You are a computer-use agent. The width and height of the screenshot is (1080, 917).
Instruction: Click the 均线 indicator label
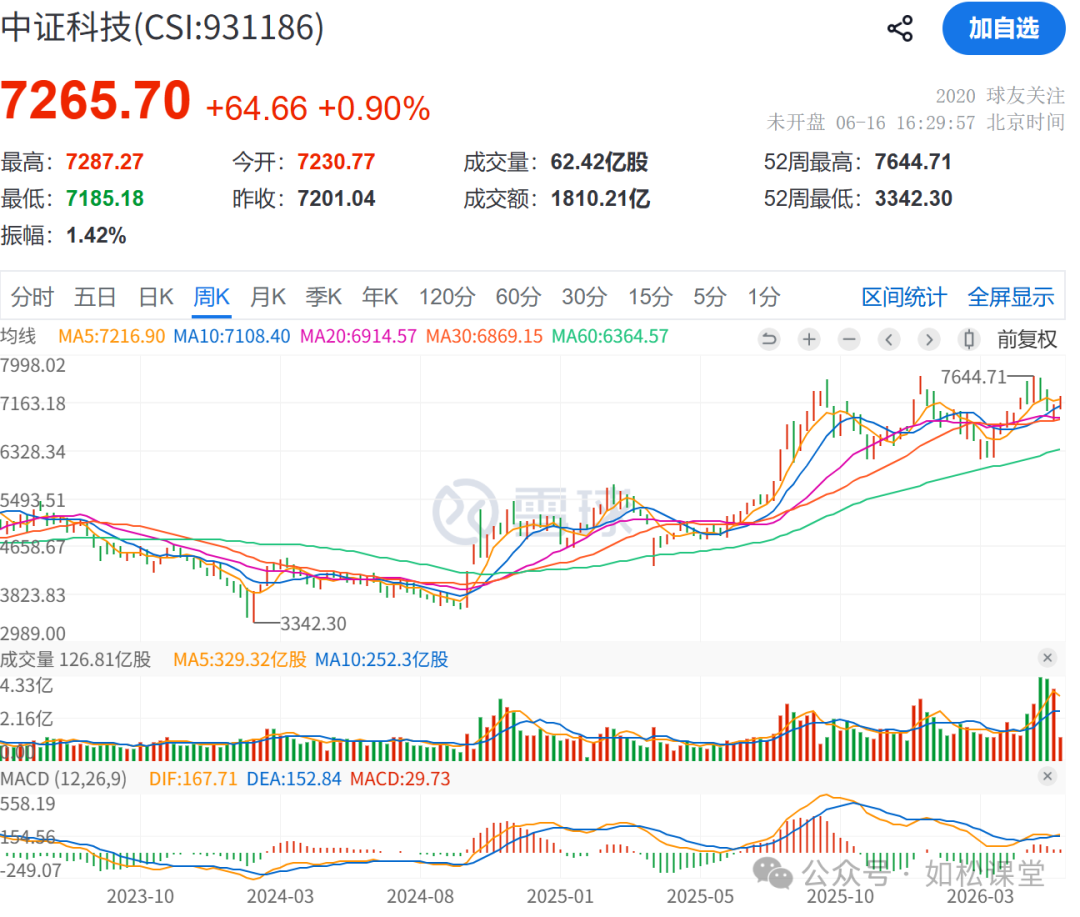tap(19, 336)
